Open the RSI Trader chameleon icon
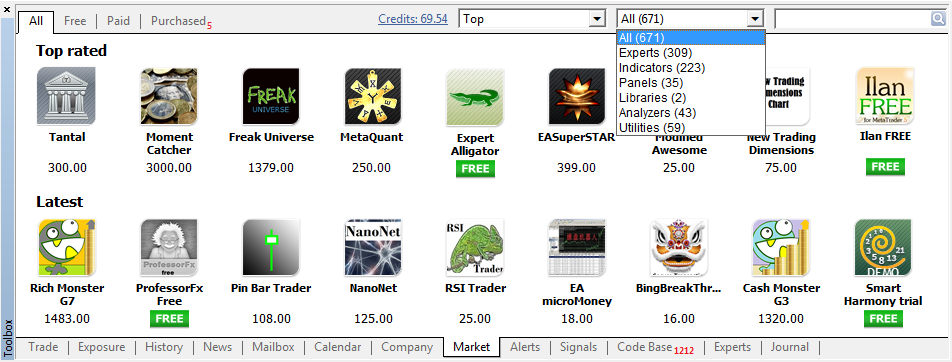 pyautogui.click(x=475, y=247)
